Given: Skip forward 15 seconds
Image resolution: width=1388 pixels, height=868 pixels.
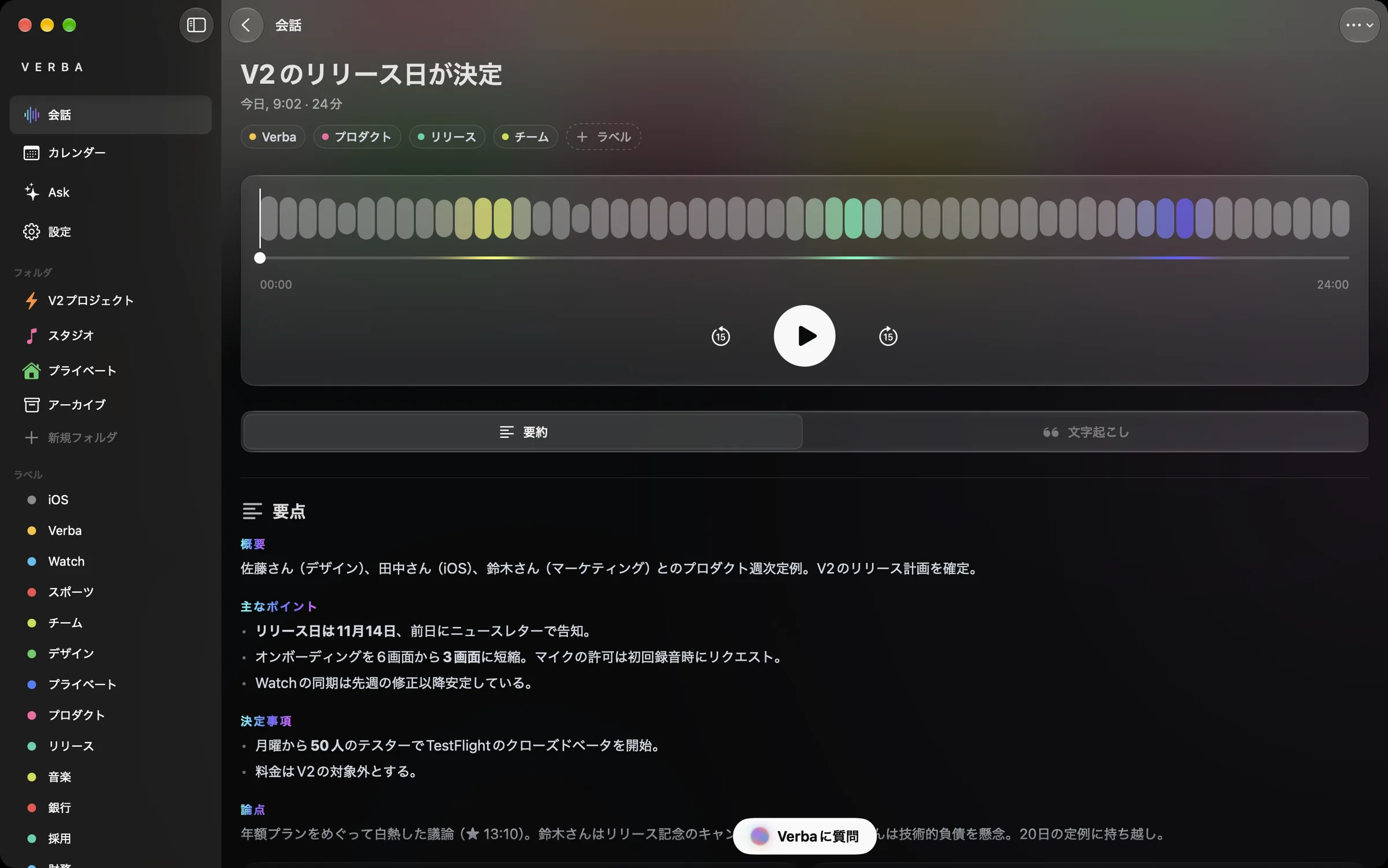Looking at the screenshot, I should point(888,335).
